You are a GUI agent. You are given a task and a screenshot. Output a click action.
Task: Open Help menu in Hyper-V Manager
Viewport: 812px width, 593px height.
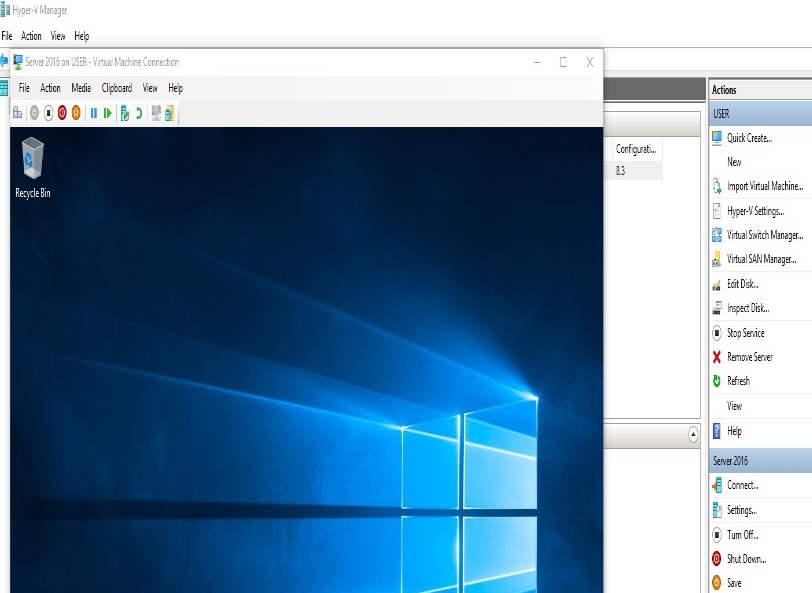[81, 36]
